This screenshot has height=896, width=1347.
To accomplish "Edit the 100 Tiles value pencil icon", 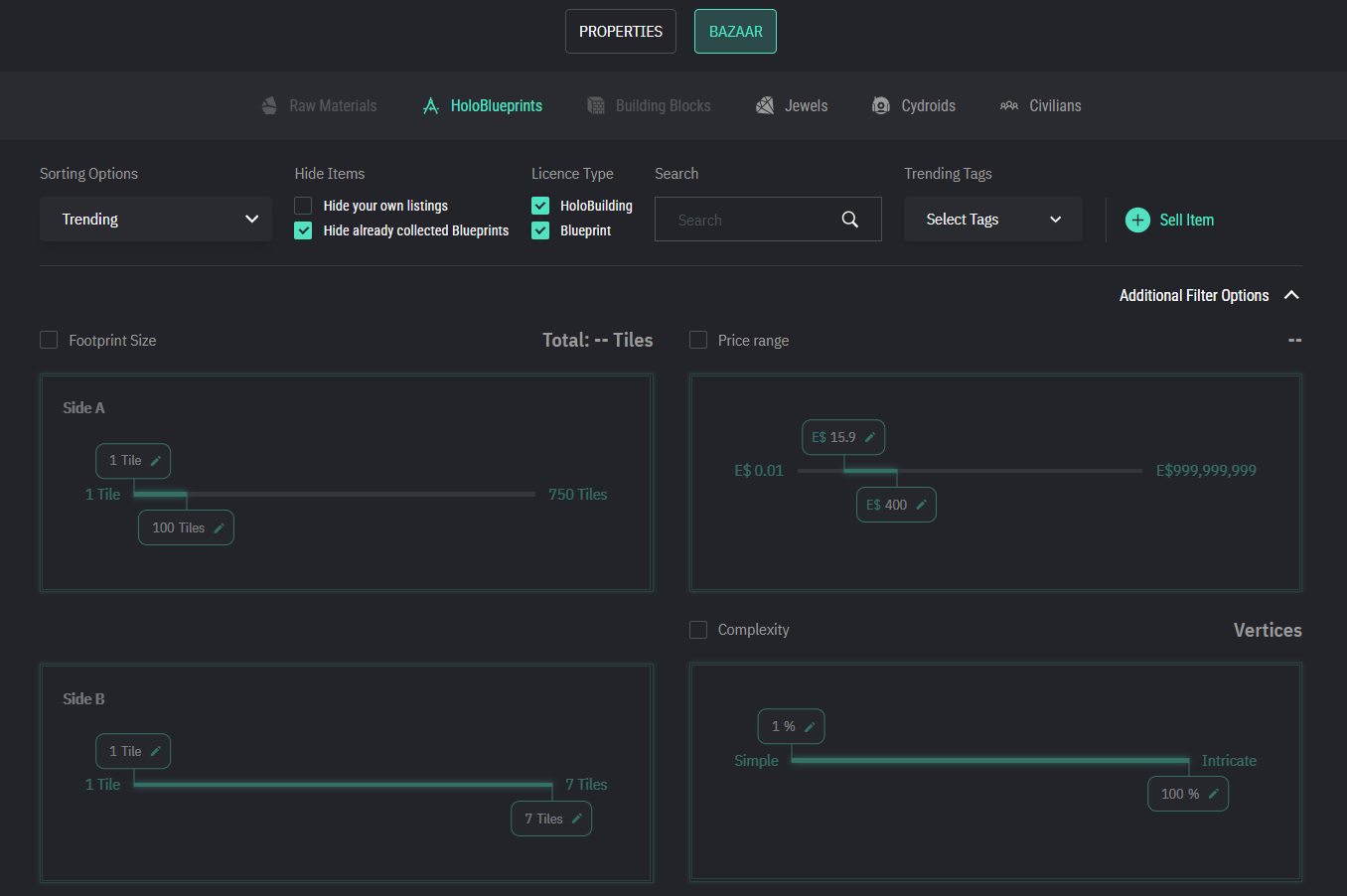I will click(x=220, y=528).
